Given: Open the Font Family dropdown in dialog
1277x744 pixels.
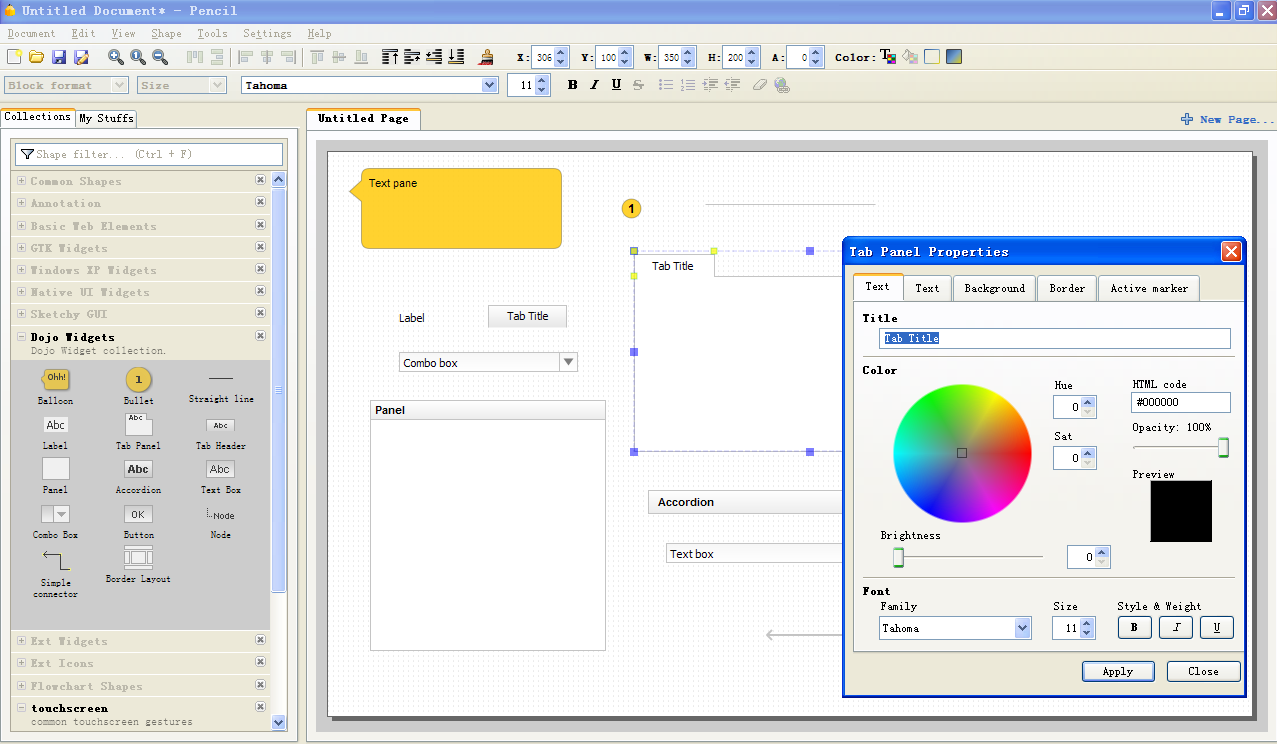Looking at the screenshot, I should 1022,628.
